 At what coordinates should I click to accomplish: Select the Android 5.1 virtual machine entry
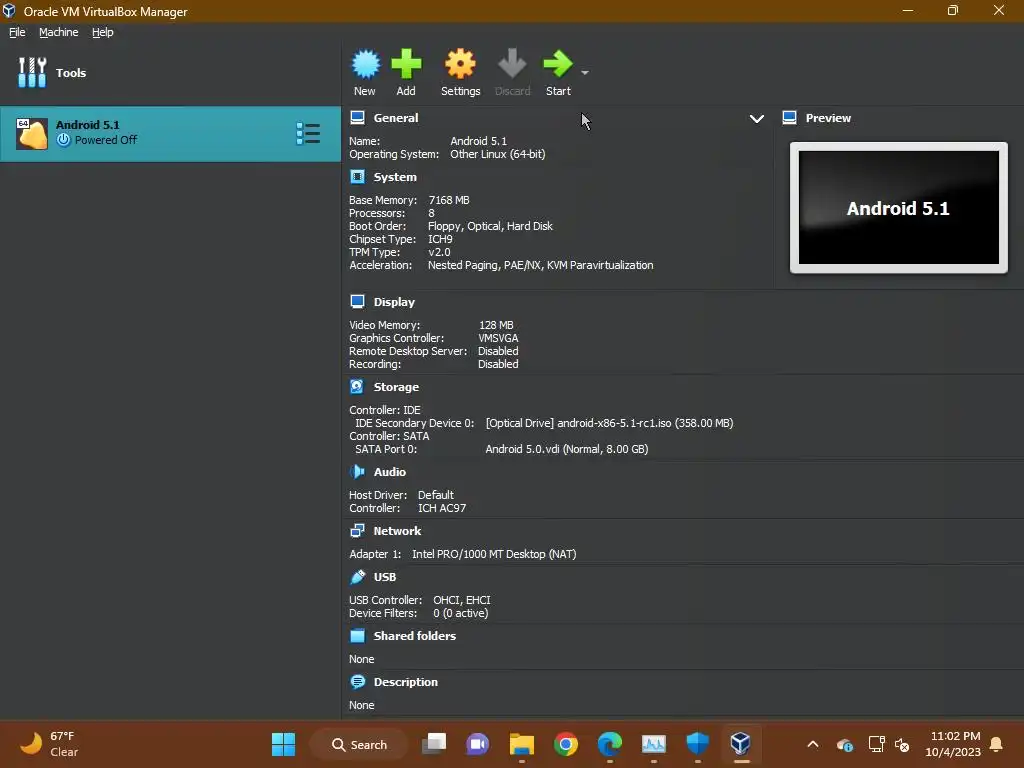(x=170, y=133)
